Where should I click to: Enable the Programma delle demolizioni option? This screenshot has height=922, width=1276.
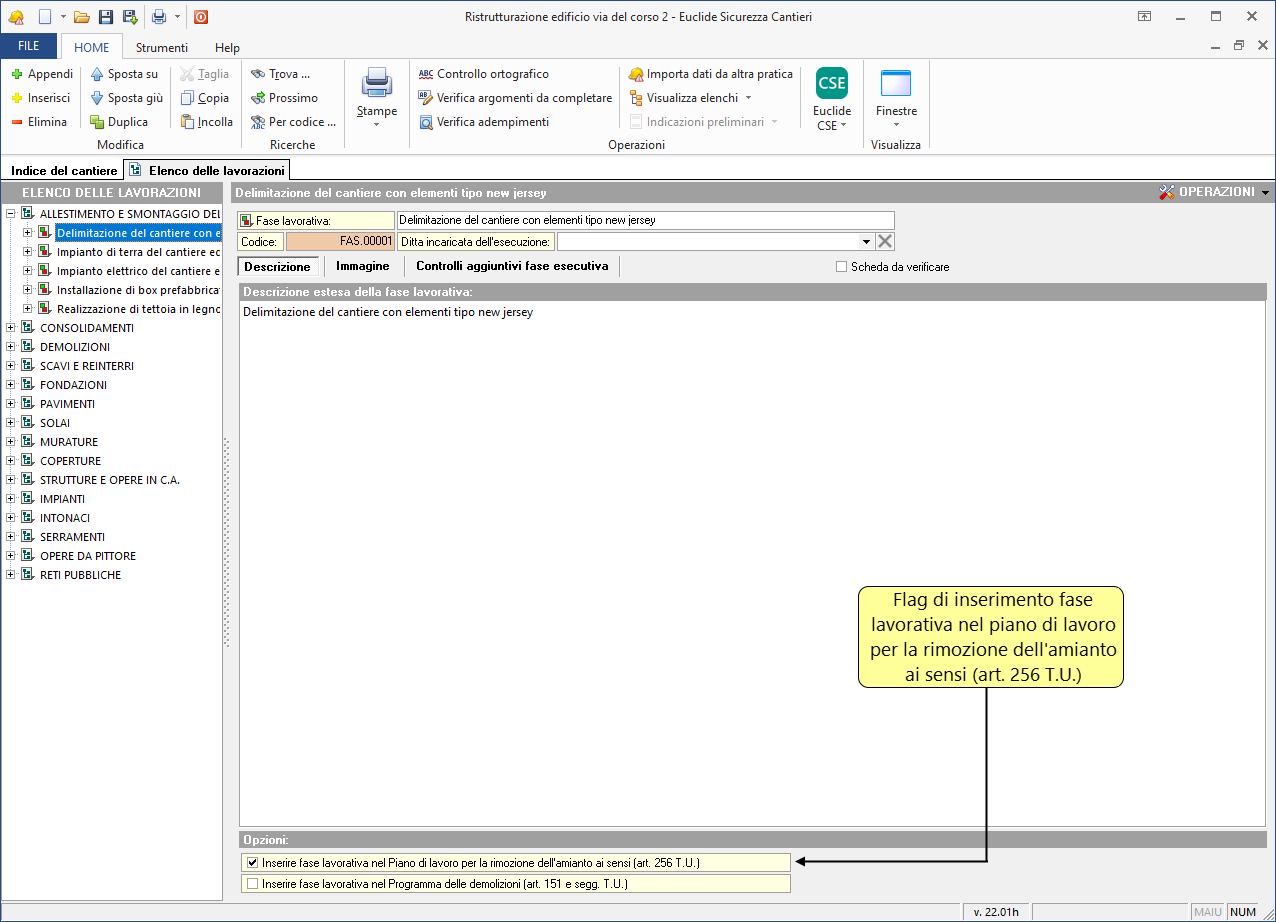tap(252, 884)
